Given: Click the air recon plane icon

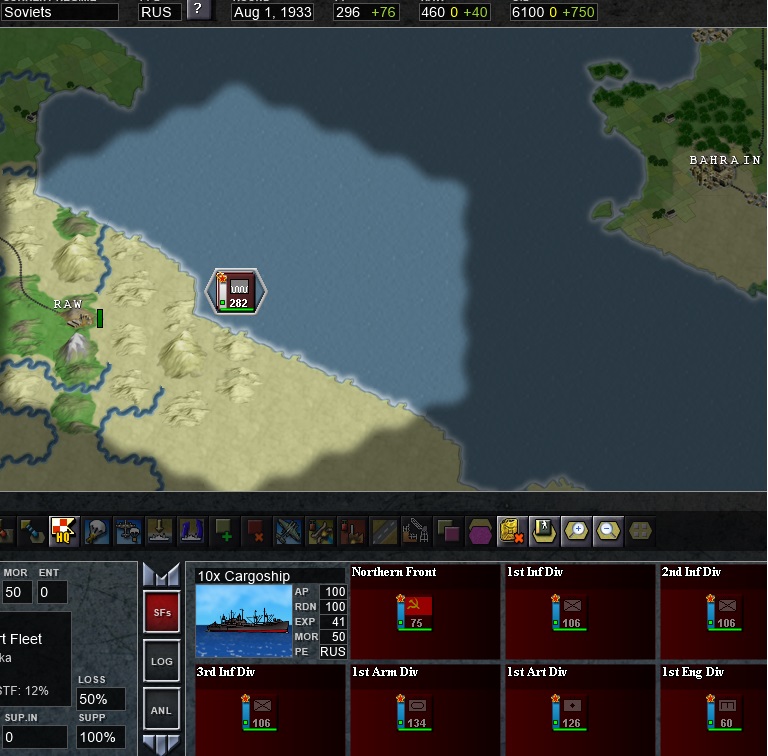Looking at the screenshot, I should 320,531.
